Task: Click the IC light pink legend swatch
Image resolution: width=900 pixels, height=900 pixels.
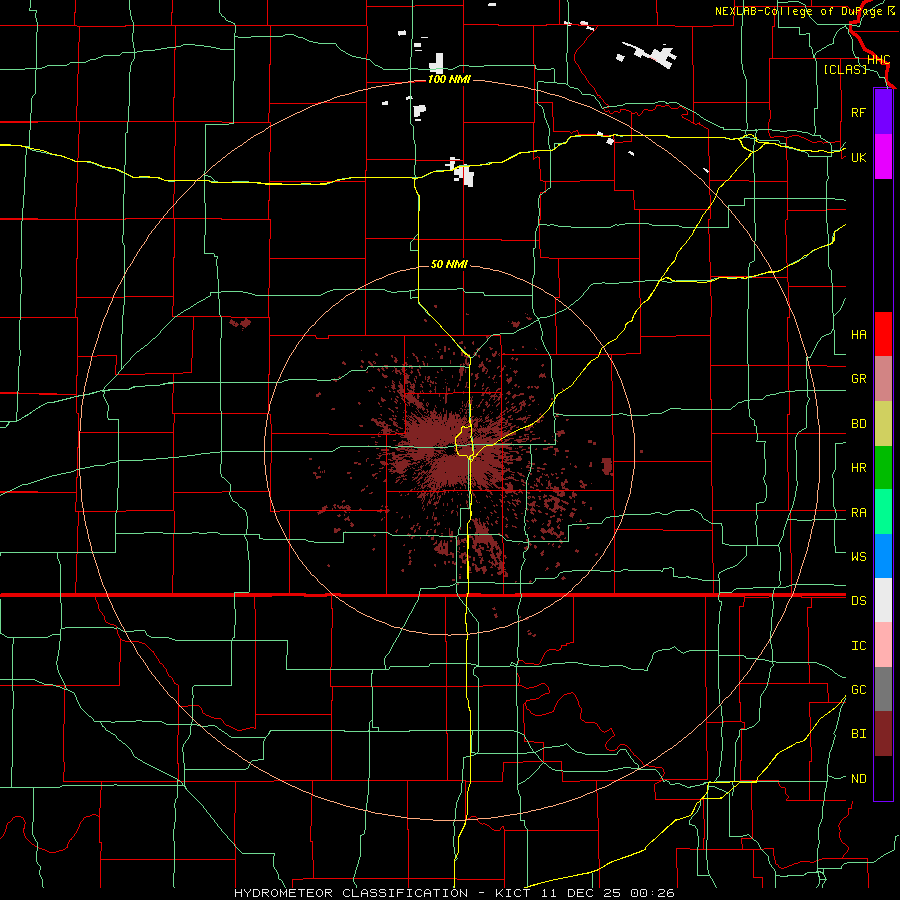Action: coord(883,645)
